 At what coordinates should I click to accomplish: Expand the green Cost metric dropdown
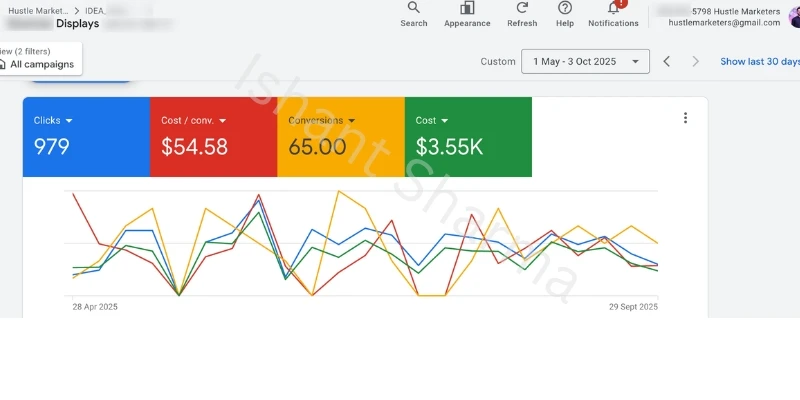click(444, 121)
